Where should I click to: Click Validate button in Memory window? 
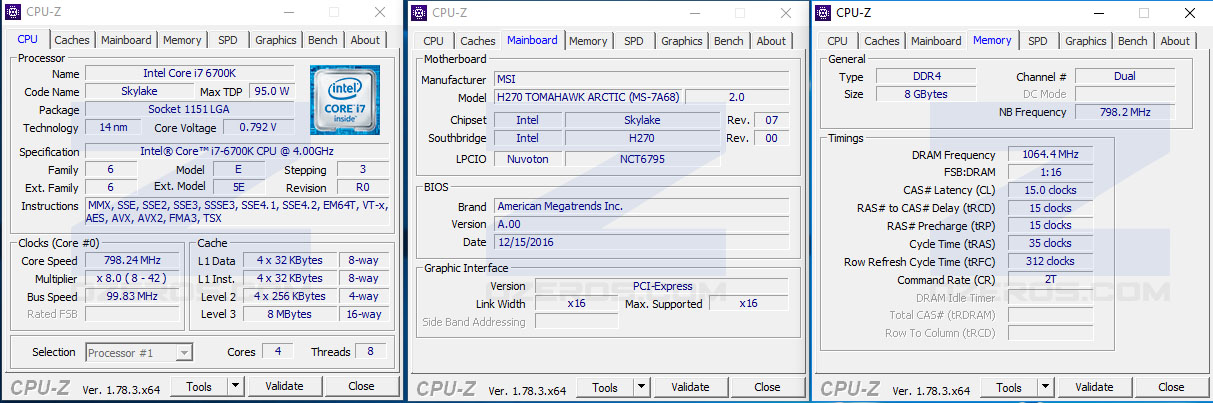[1094, 387]
